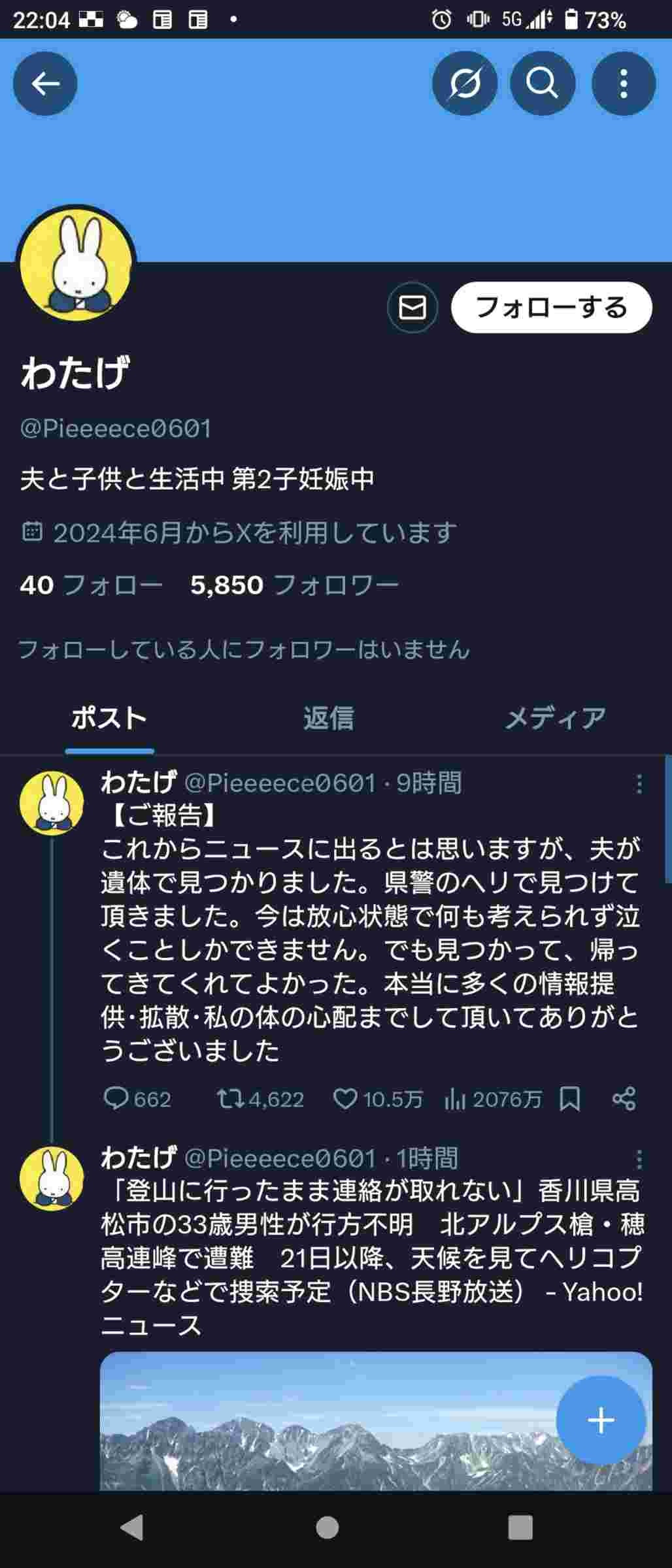672x1568 pixels.
Task: Switch to the メディア tab
Action: click(x=555, y=718)
